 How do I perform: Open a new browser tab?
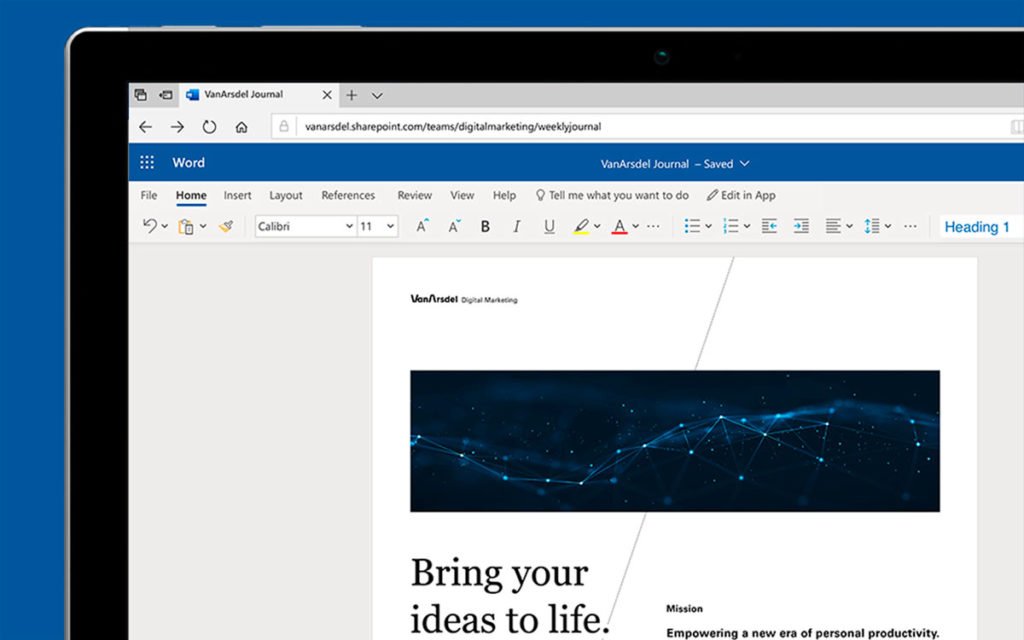point(351,95)
